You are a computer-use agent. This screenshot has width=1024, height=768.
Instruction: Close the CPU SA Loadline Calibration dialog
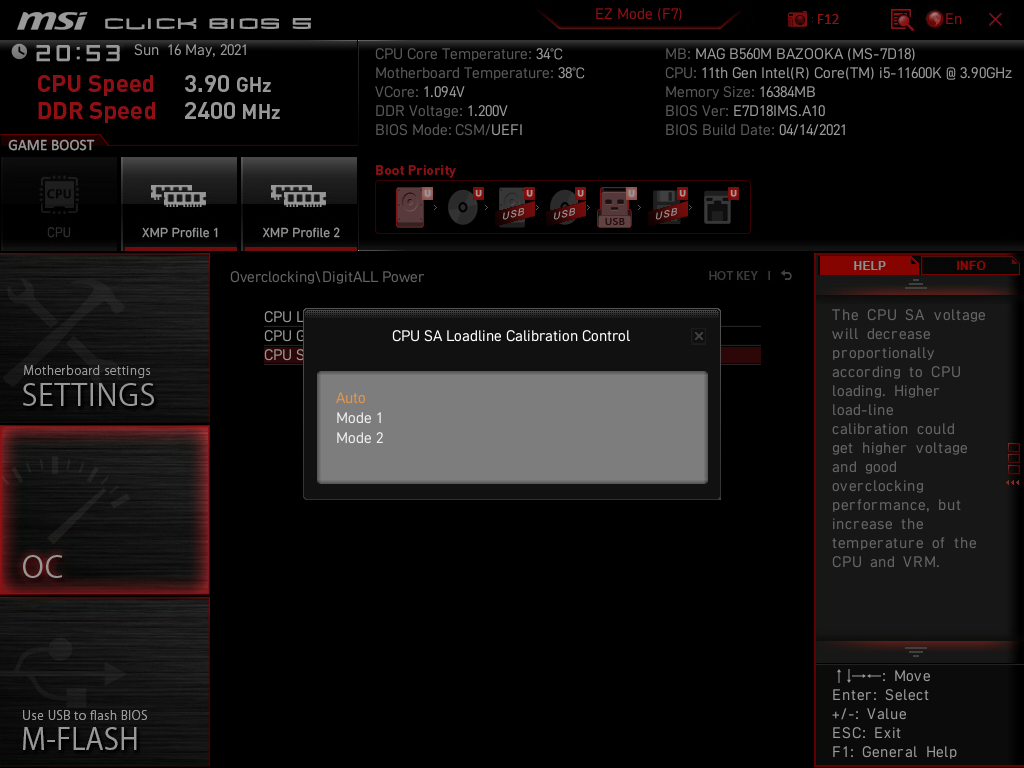point(699,336)
